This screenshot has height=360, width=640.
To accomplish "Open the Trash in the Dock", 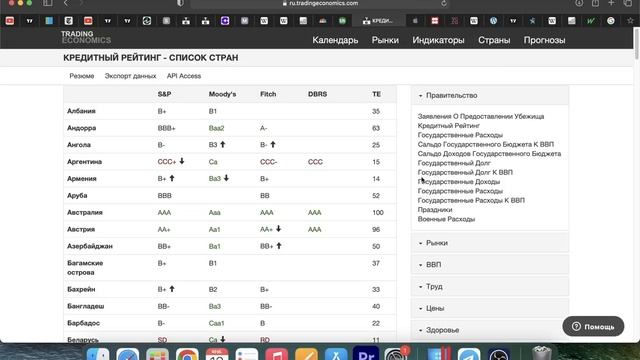I will [542, 353].
